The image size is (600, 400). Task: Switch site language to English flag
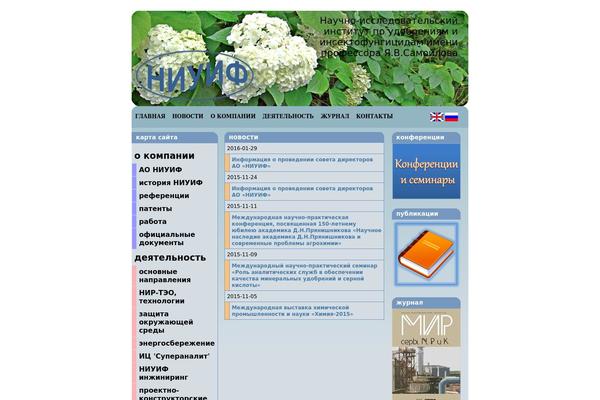pyautogui.click(x=436, y=117)
